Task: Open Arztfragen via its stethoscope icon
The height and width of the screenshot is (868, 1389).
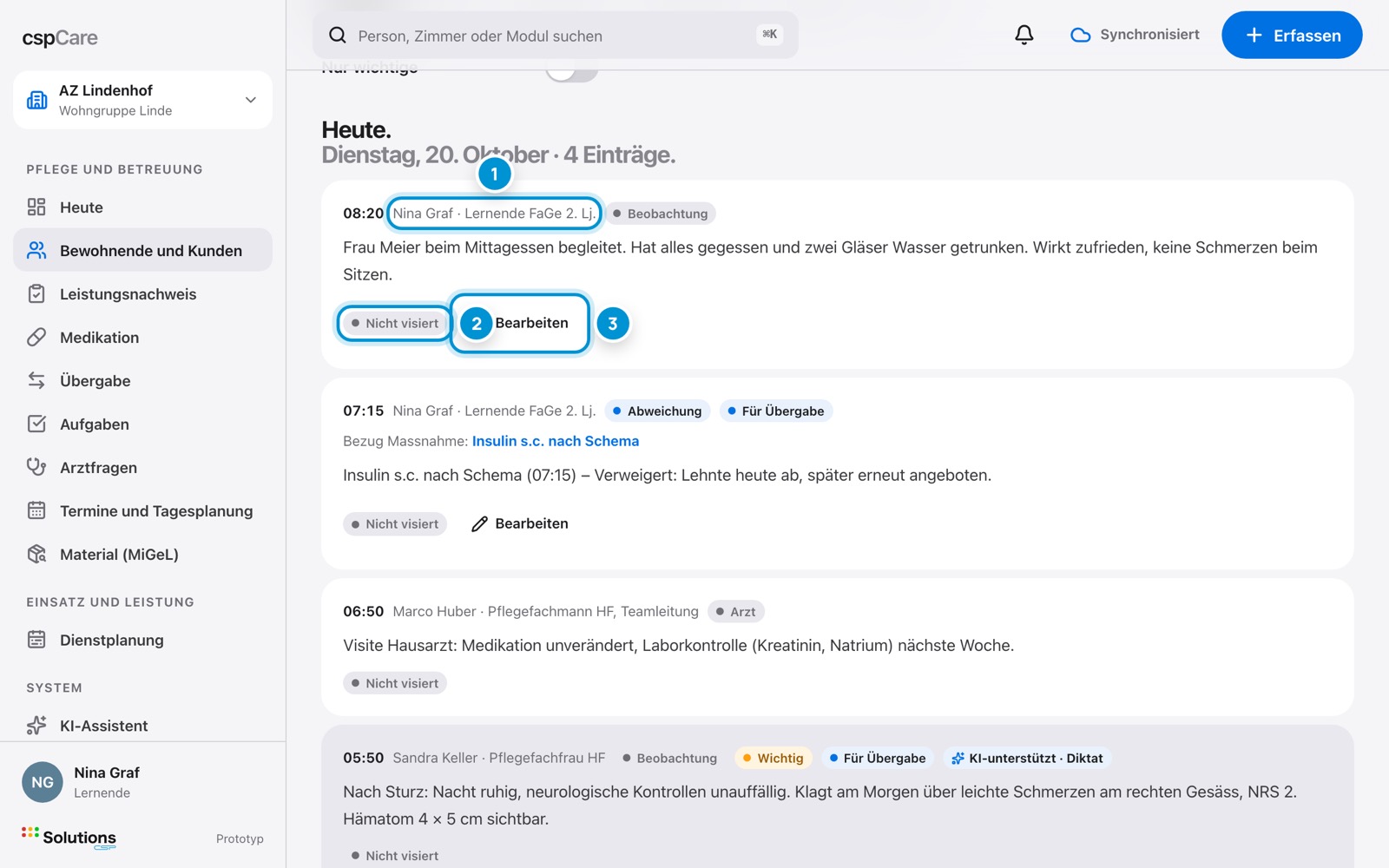Action: coord(36,468)
